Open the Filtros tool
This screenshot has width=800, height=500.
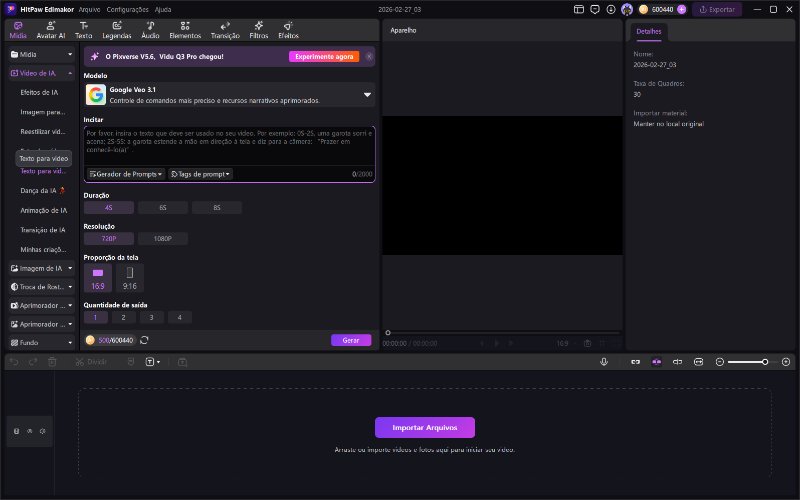point(259,30)
